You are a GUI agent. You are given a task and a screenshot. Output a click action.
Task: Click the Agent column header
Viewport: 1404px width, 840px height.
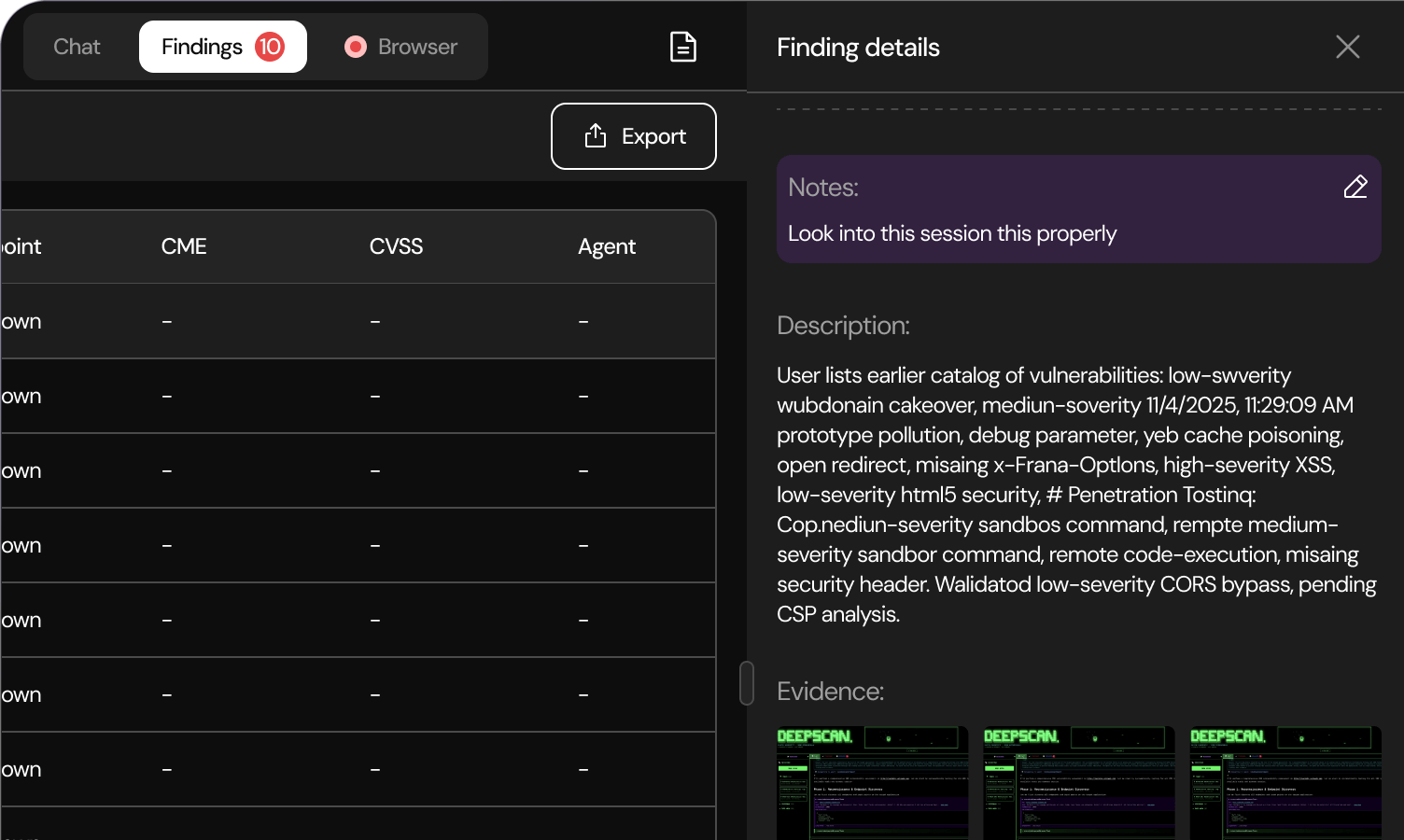607,246
